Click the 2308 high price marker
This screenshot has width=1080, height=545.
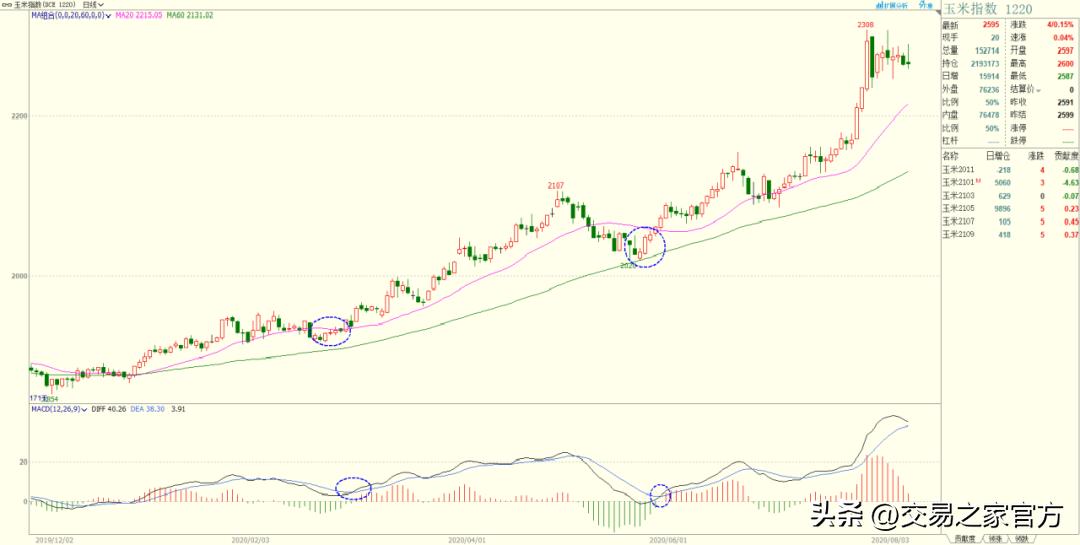[863, 22]
